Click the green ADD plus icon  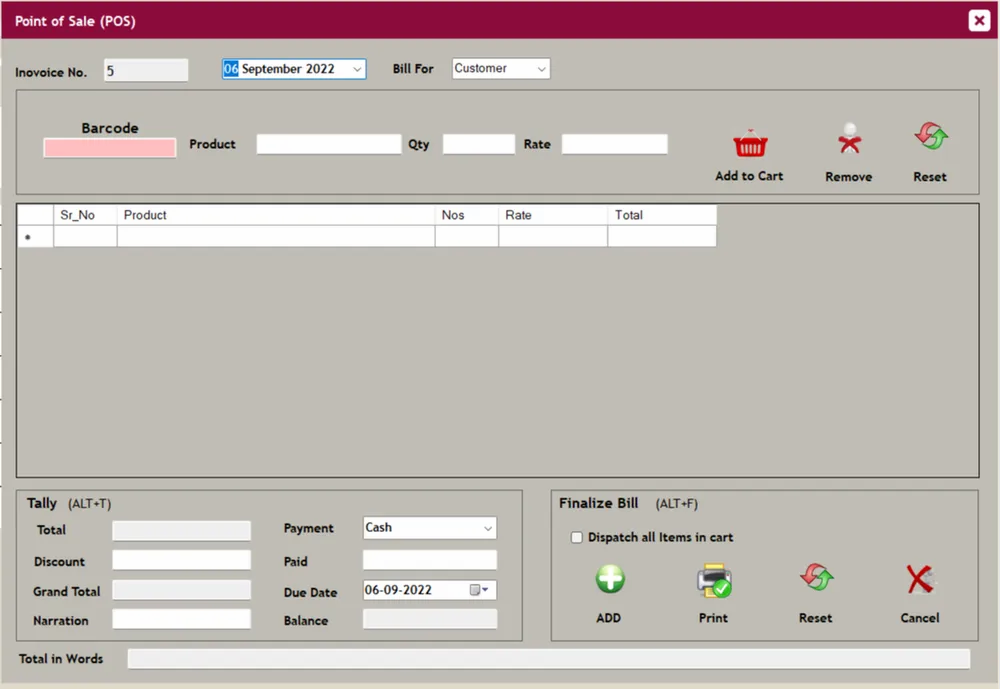point(610,579)
